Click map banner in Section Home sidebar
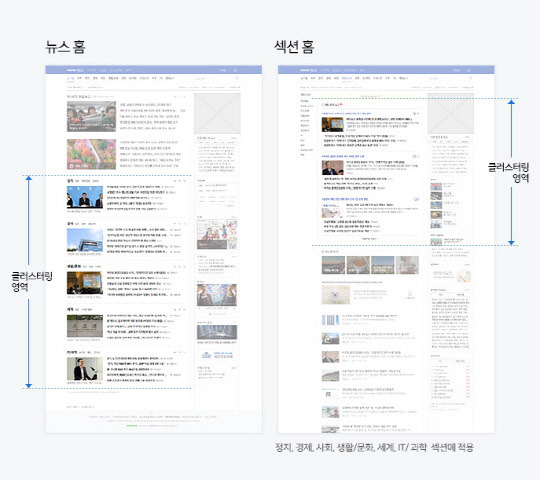540x480 pixels. point(450,275)
